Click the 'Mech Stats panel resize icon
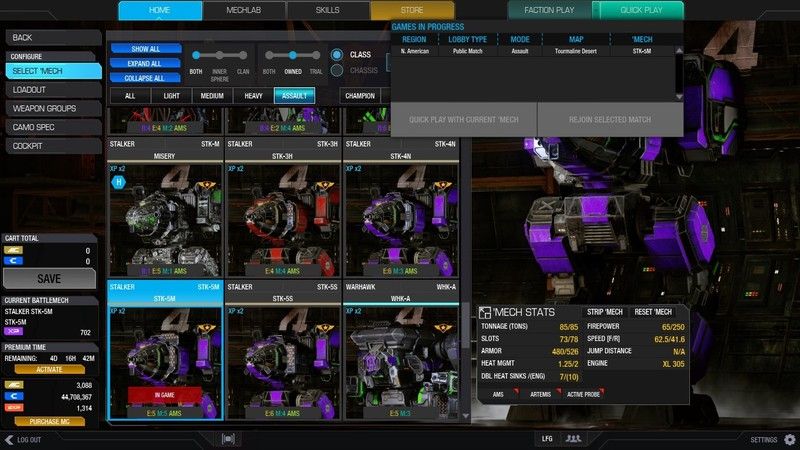 pyautogui.click(x=485, y=312)
